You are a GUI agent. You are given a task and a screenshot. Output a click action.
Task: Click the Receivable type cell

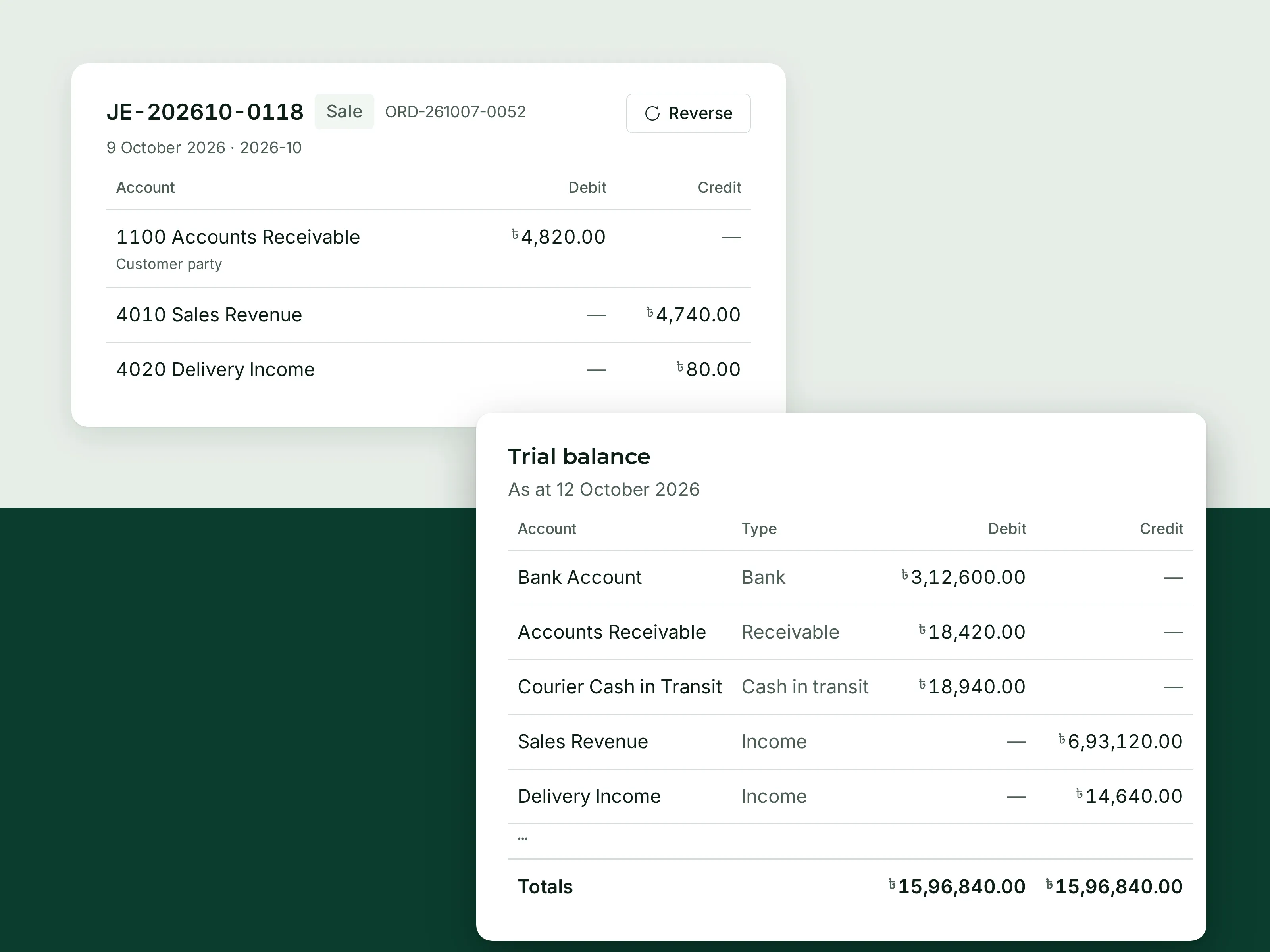[x=790, y=632]
